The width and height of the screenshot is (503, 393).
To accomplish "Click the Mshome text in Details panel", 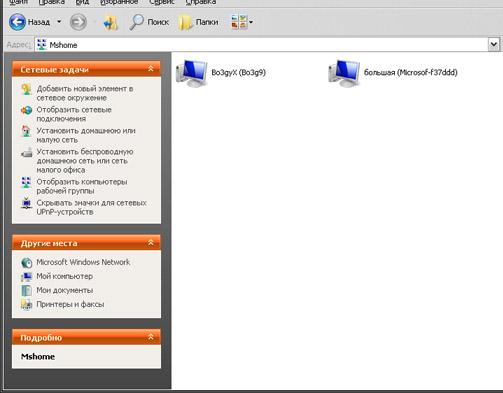I will (38, 356).
